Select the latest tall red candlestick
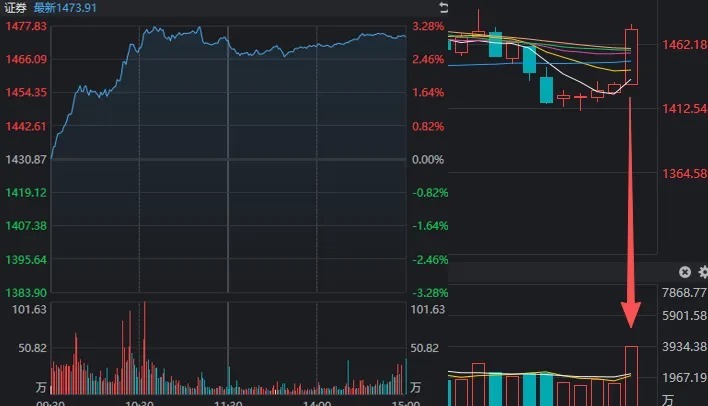 (x=631, y=56)
